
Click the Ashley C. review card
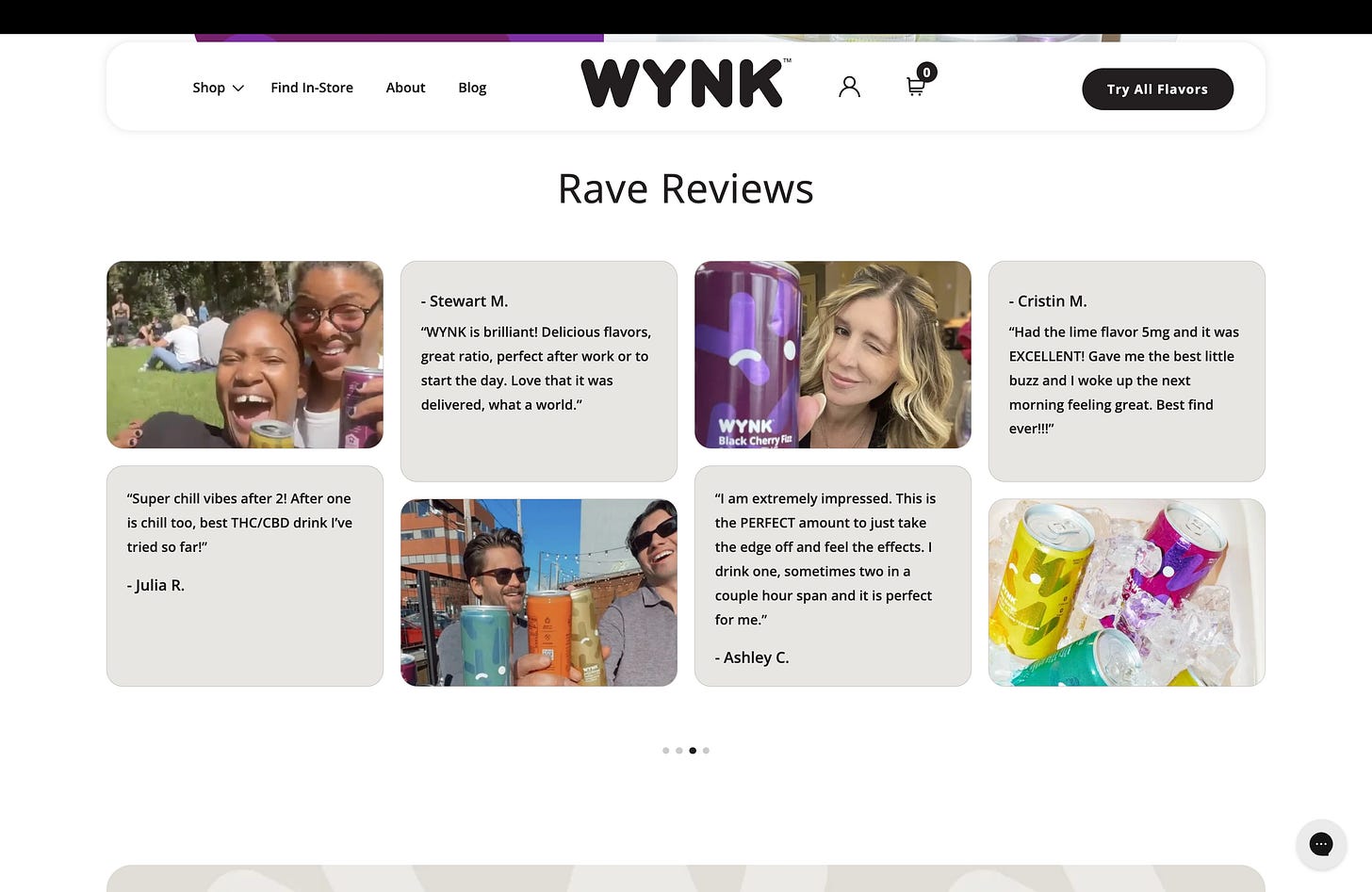coord(833,576)
